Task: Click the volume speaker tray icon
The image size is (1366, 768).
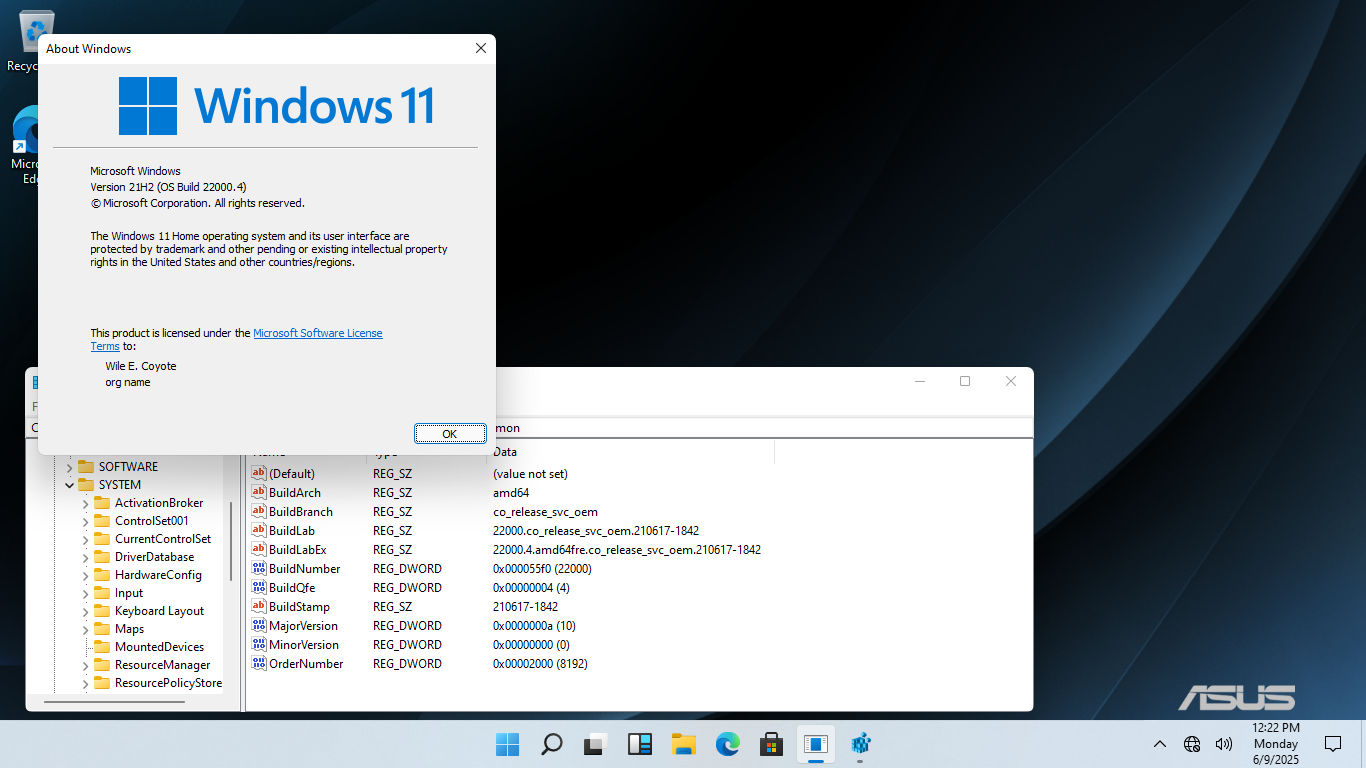Action: 1223,744
